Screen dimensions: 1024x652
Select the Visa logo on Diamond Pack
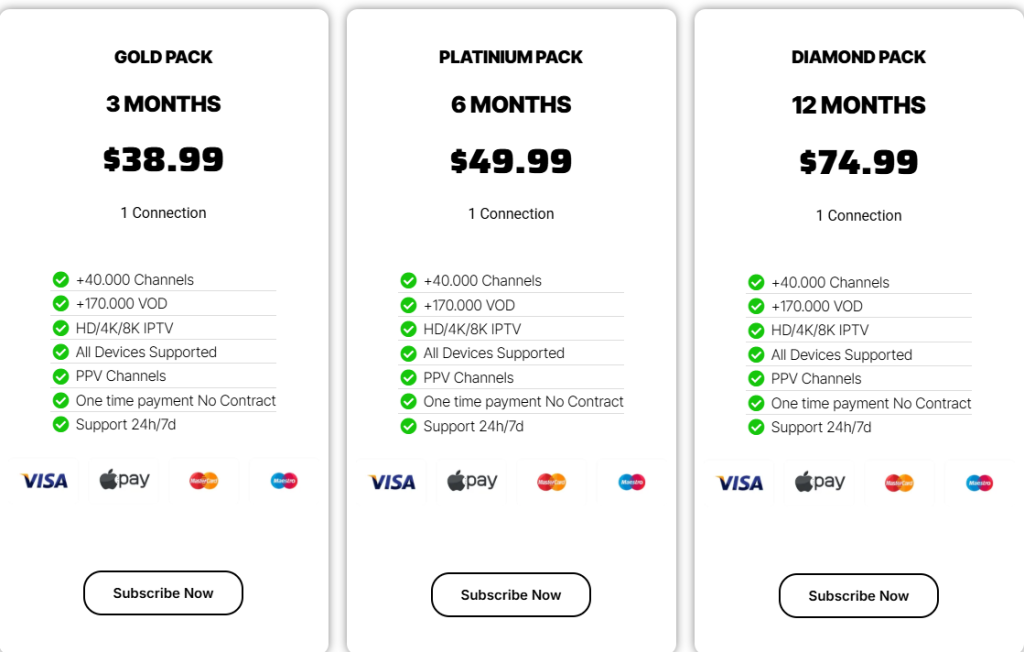[739, 483]
